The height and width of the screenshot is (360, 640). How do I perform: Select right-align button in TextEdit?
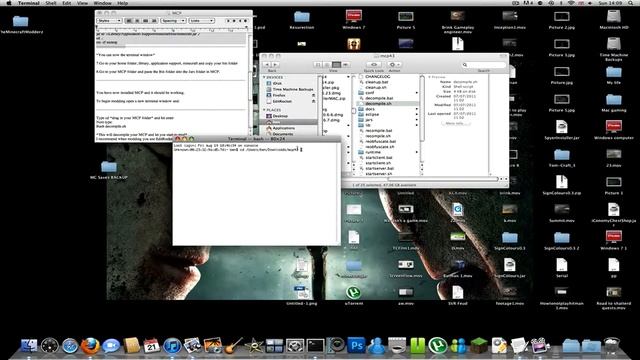[154, 20]
